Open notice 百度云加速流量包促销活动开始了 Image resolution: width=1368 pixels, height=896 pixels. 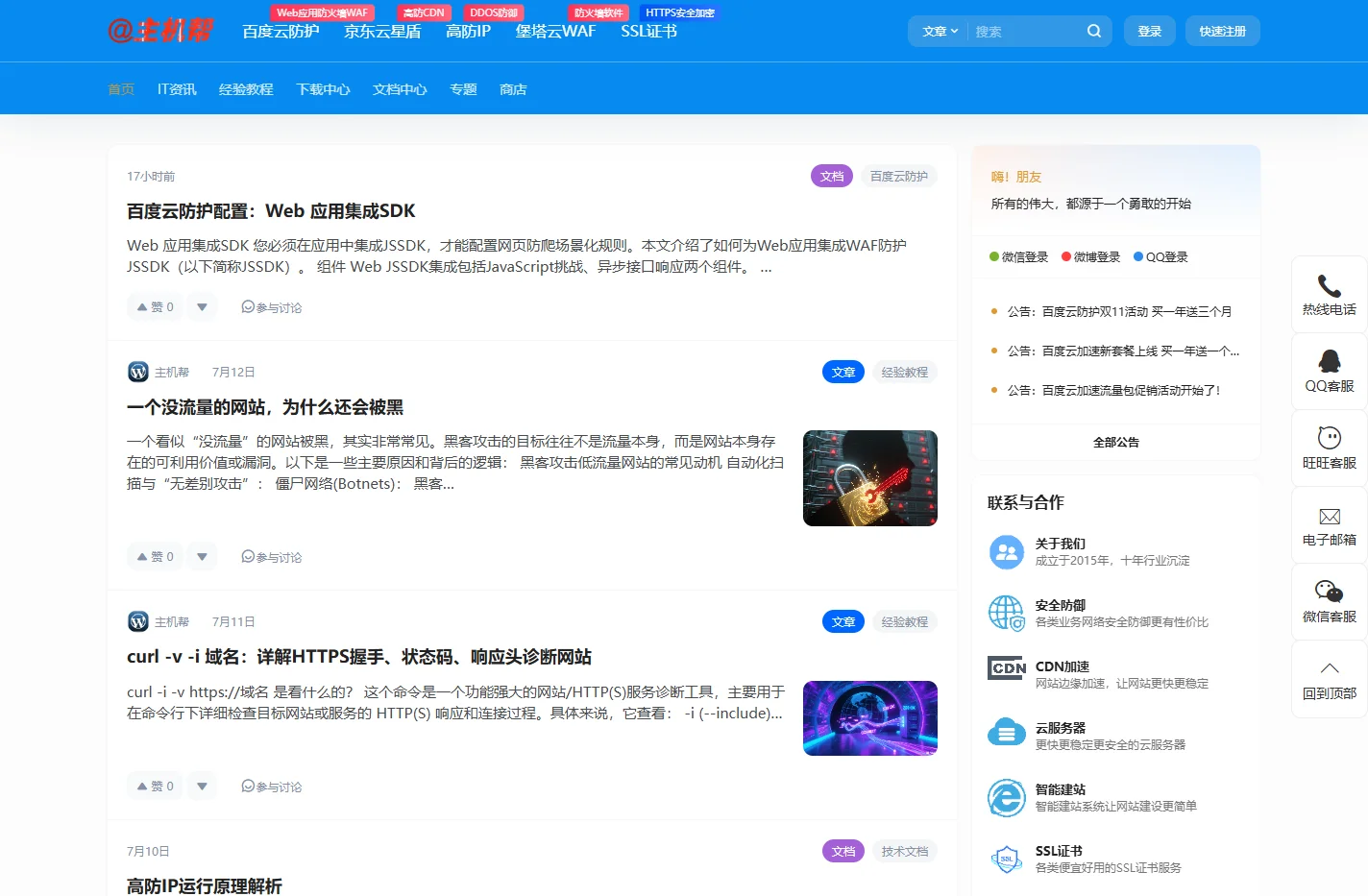click(1113, 391)
